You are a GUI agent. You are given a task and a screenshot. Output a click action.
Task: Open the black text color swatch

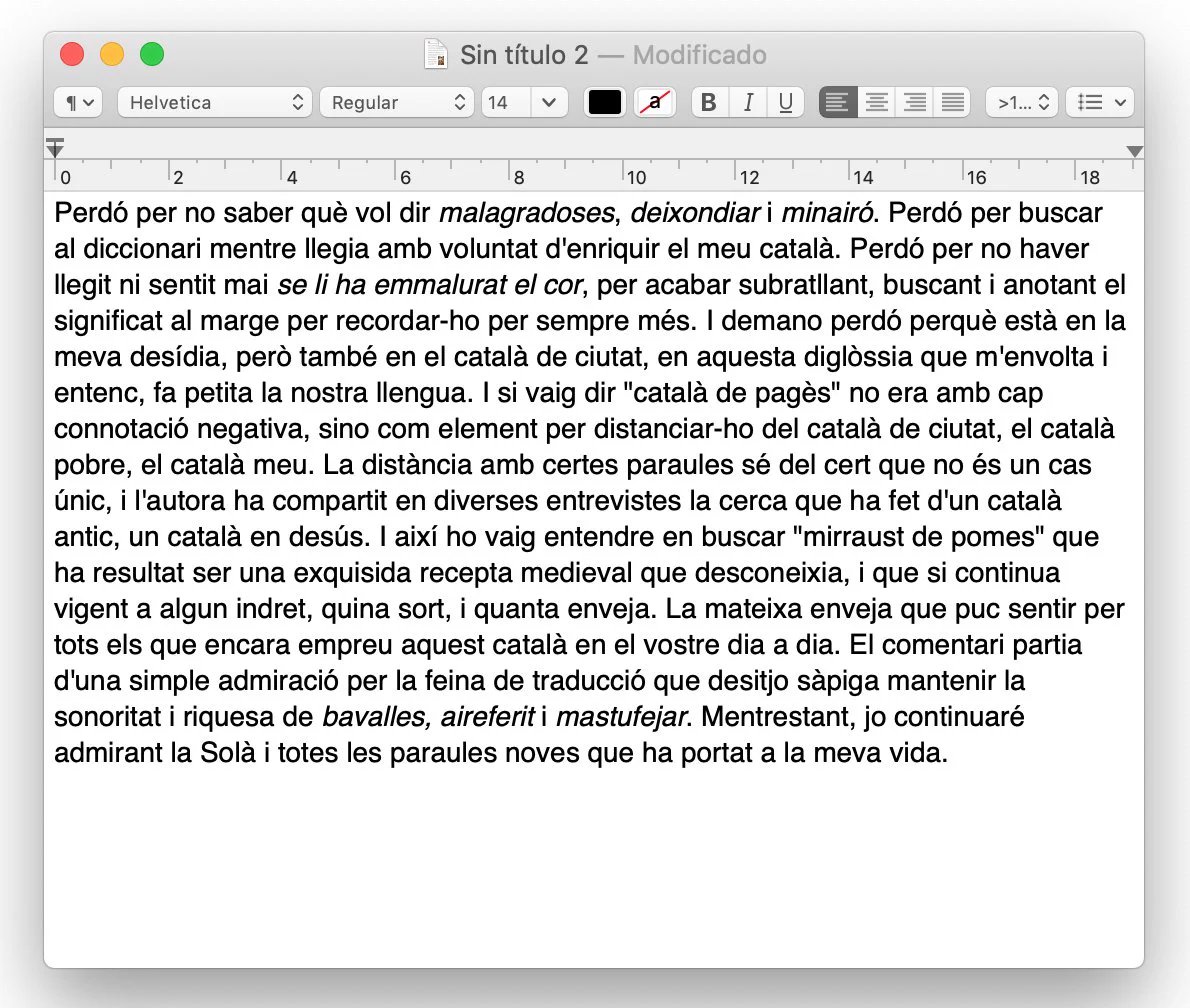tap(605, 102)
